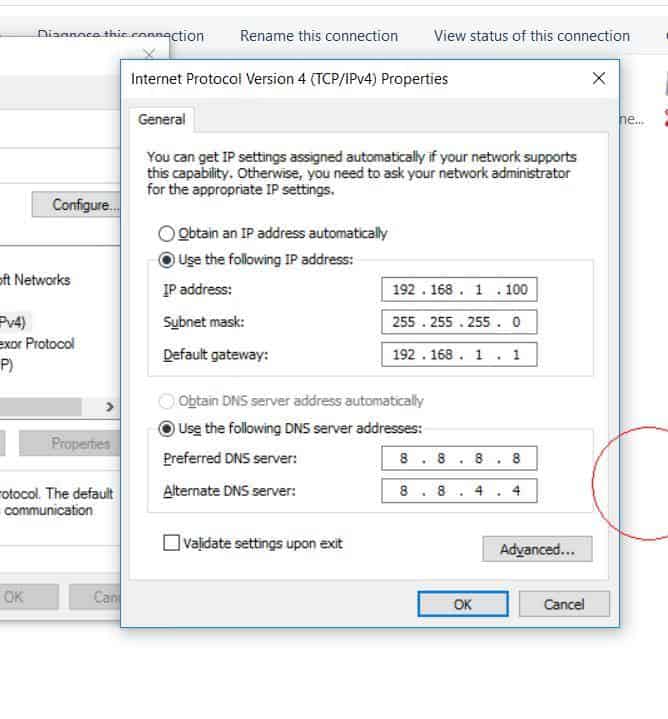
Task: Confirm the IPv4 settings with OK
Action: [462, 604]
